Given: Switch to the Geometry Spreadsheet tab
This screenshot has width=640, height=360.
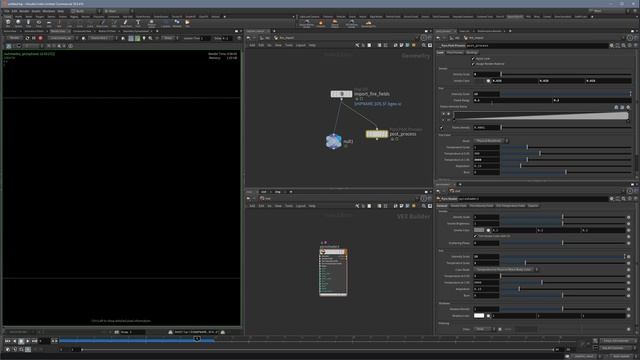Looking at the screenshot, I should point(136,31).
